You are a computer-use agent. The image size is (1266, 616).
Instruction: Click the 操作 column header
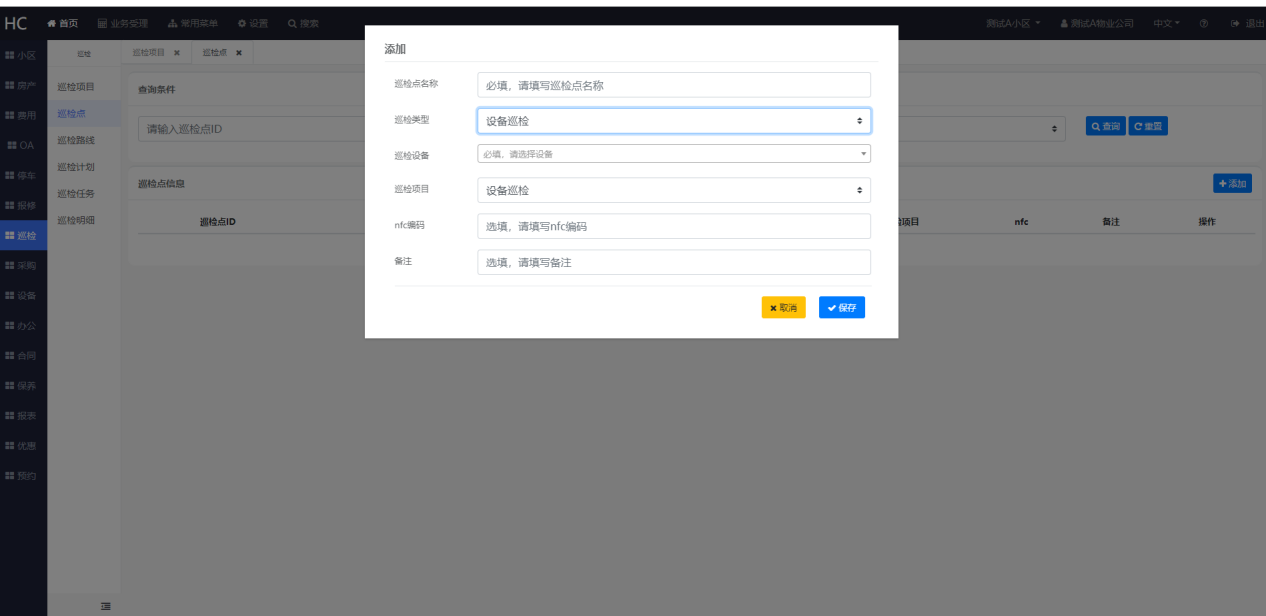pyautogui.click(x=1206, y=221)
